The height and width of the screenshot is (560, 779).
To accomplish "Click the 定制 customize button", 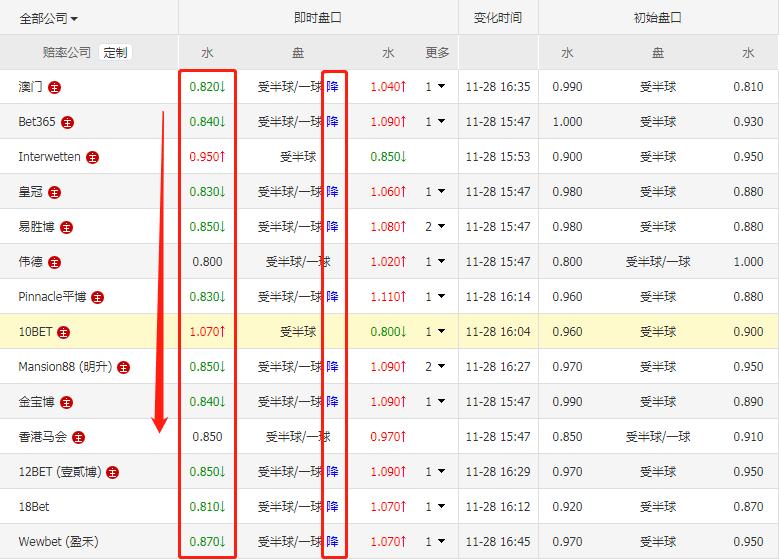I will [x=115, y=52].
